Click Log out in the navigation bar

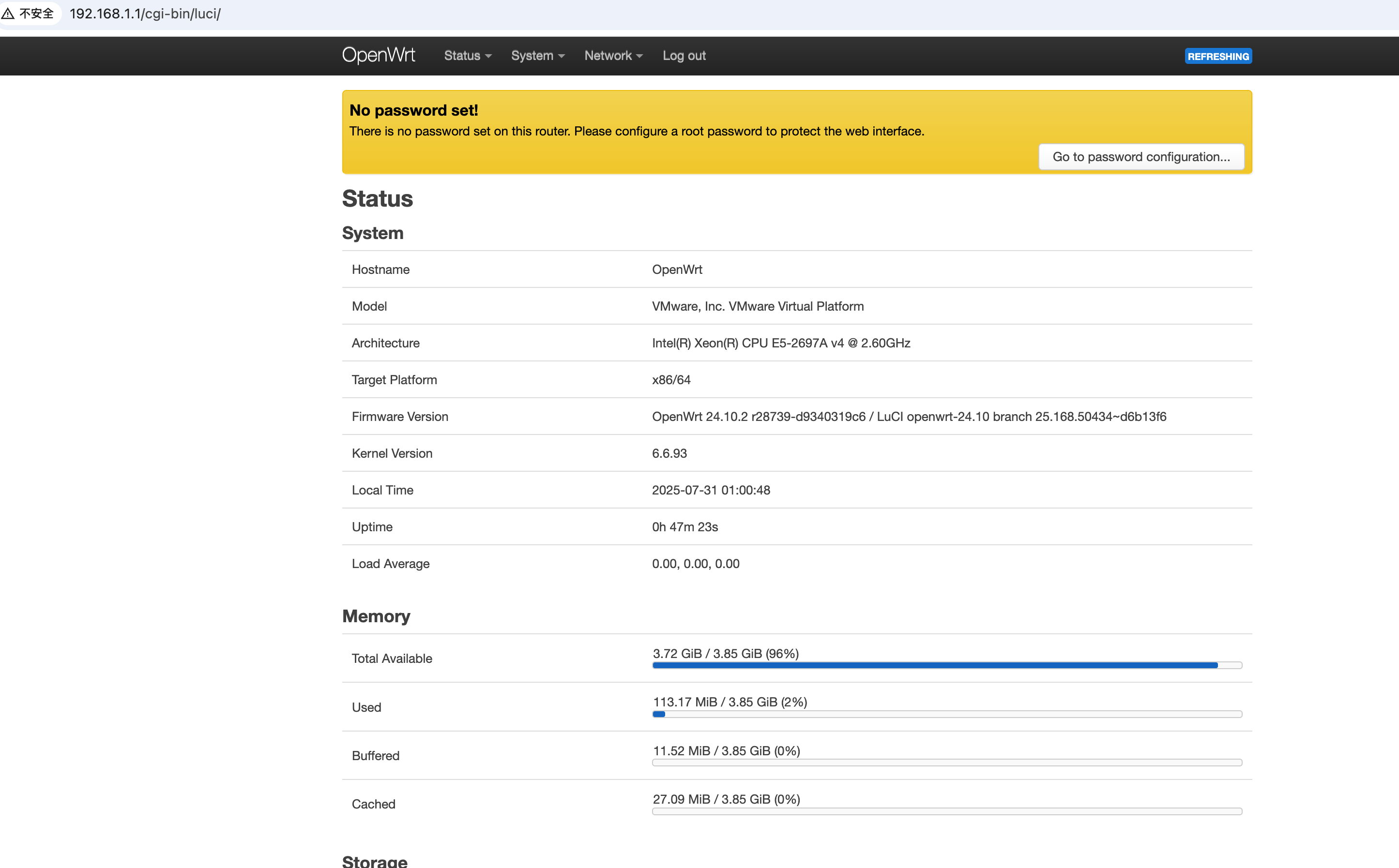tap(684, 56)
